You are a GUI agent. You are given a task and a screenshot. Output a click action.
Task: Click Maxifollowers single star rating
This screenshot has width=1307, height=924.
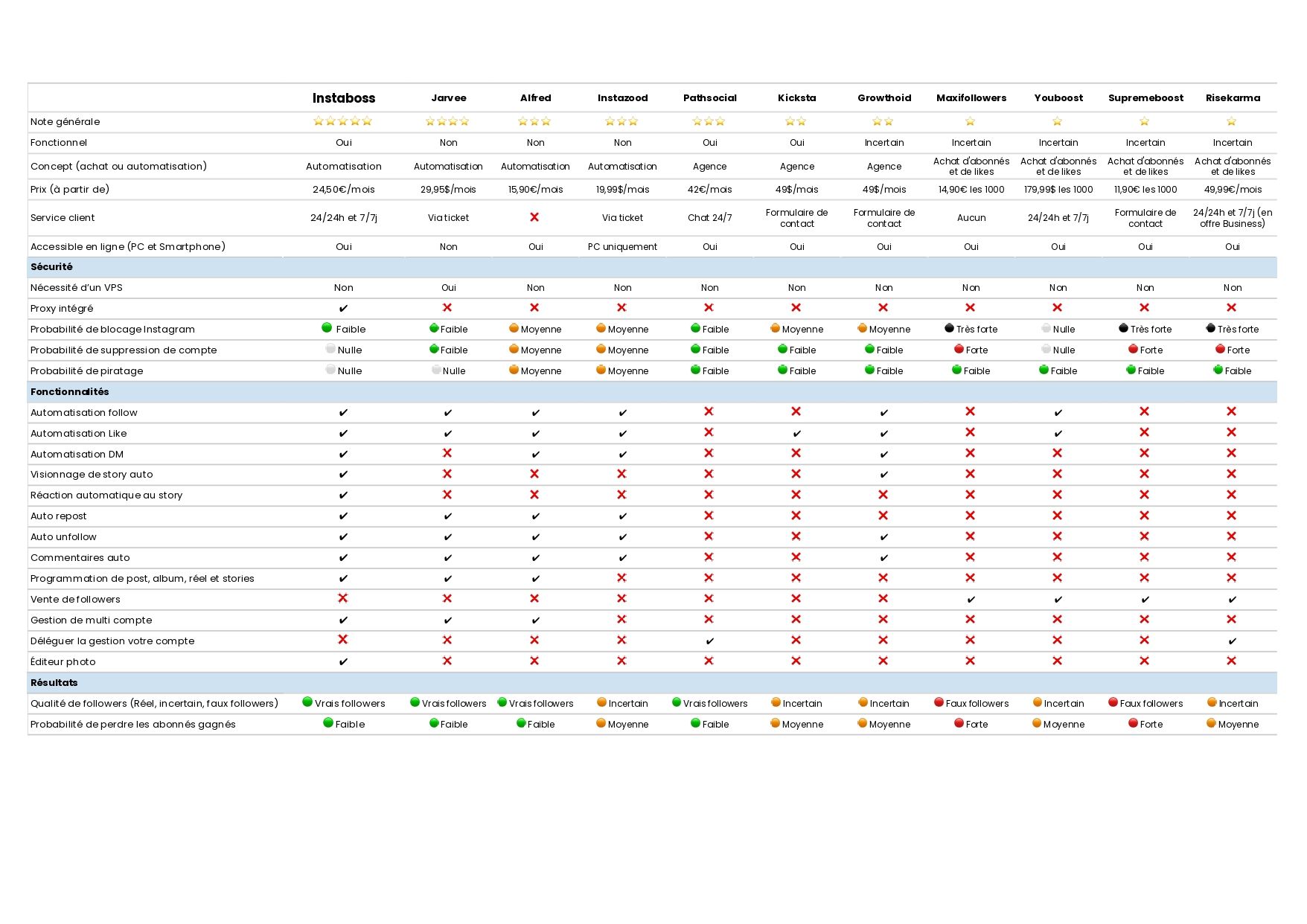click(971, 121)
